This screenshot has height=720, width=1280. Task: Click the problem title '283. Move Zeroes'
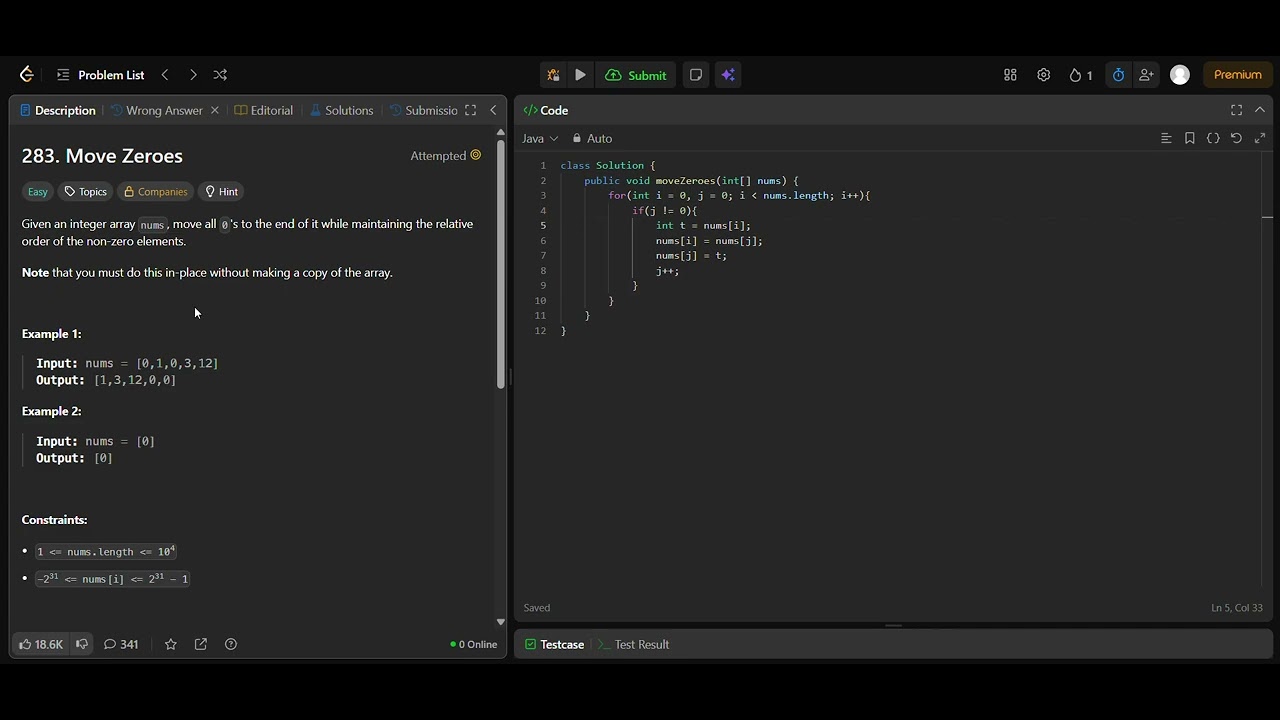102,156
